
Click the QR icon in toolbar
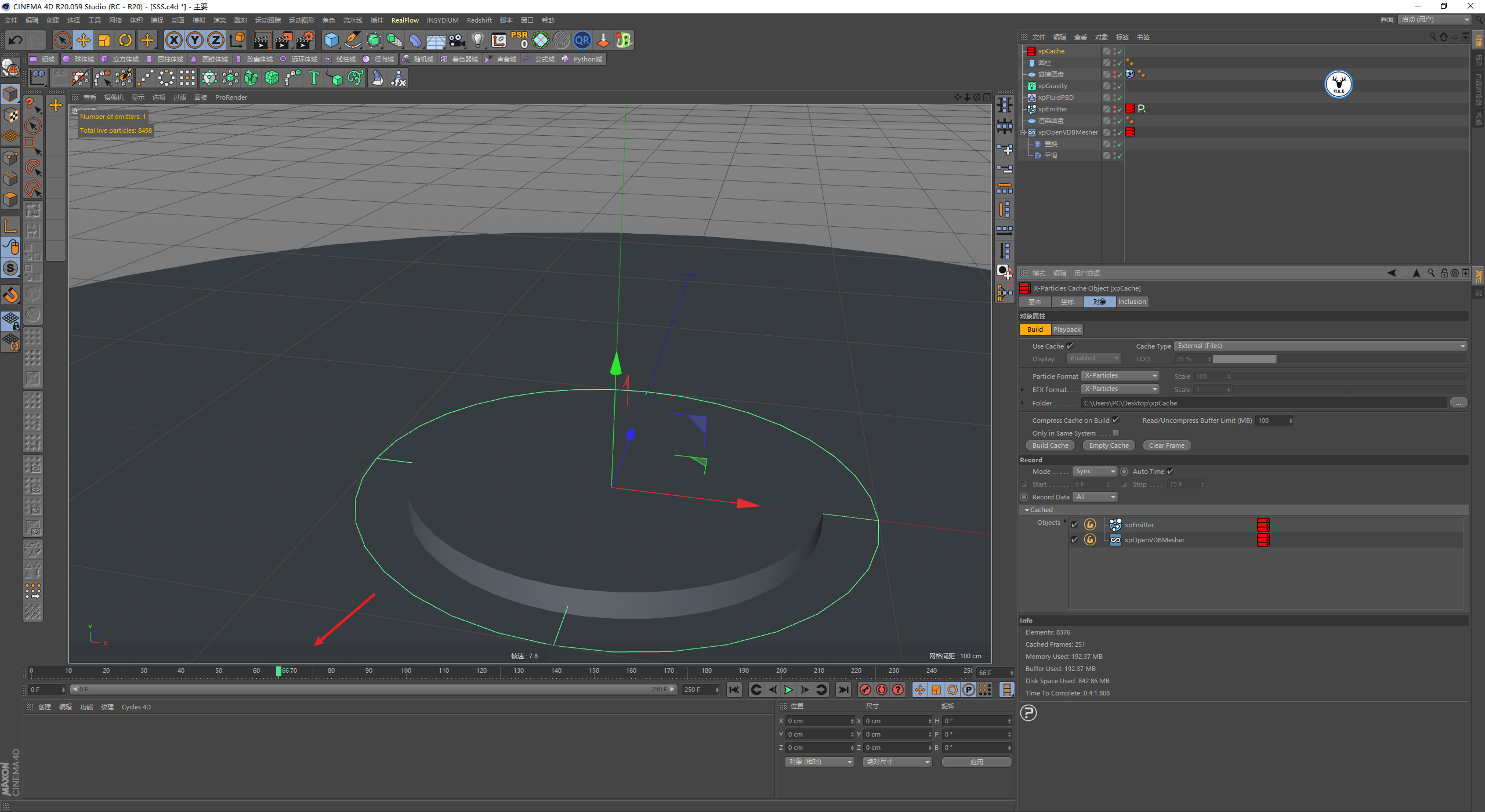point(582,40)
